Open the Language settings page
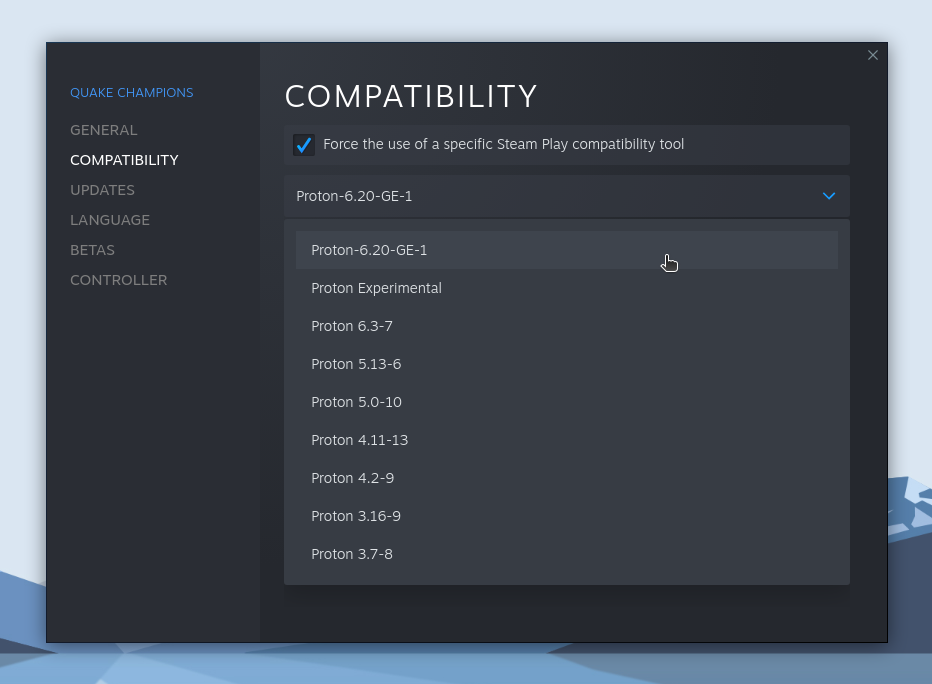This screenshot has height=684, width=932. (x=110, y=220)
